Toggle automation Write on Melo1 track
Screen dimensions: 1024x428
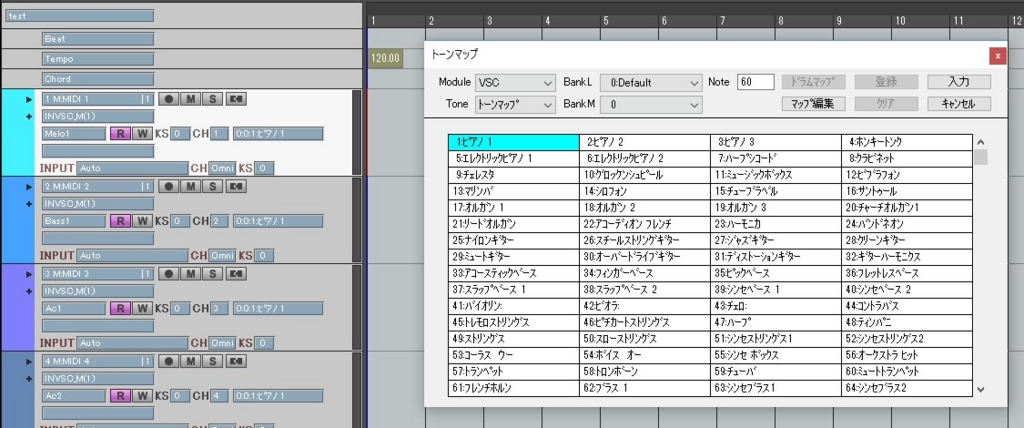tap(142, 134)
